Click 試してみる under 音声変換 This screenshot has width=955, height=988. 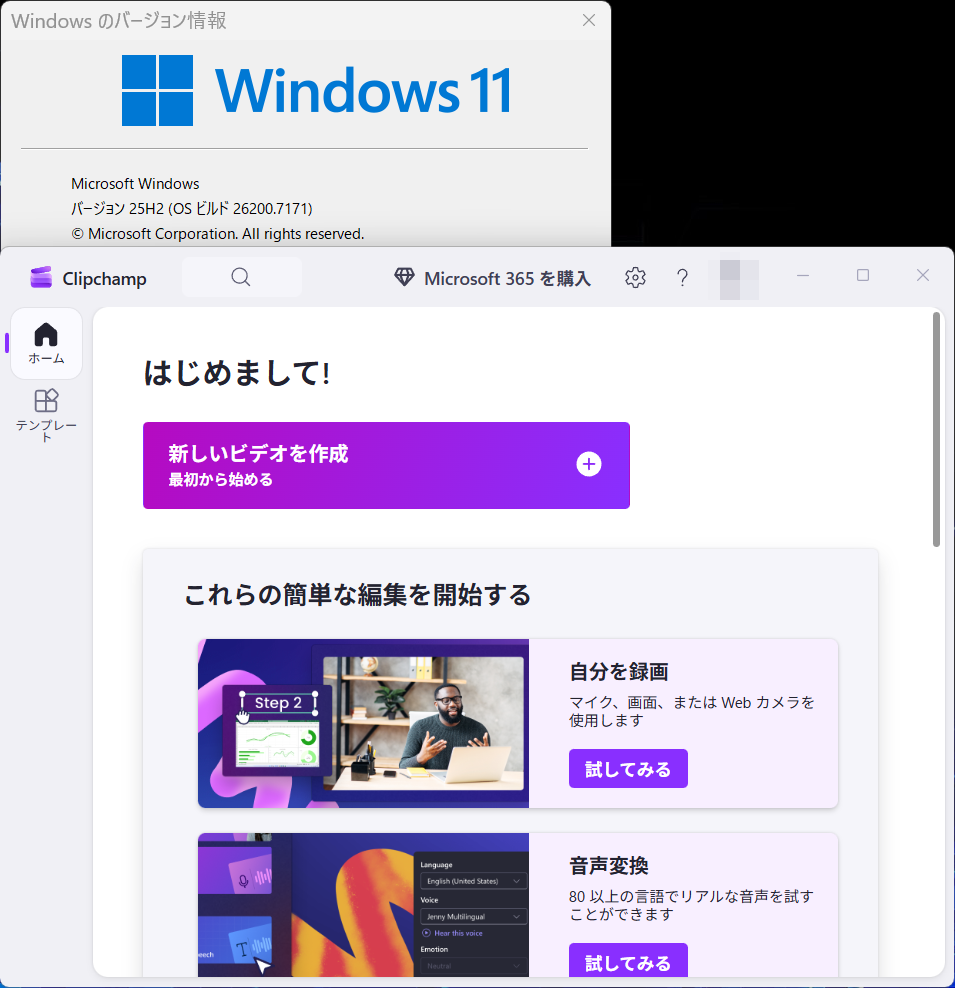[x=628, y=961]
